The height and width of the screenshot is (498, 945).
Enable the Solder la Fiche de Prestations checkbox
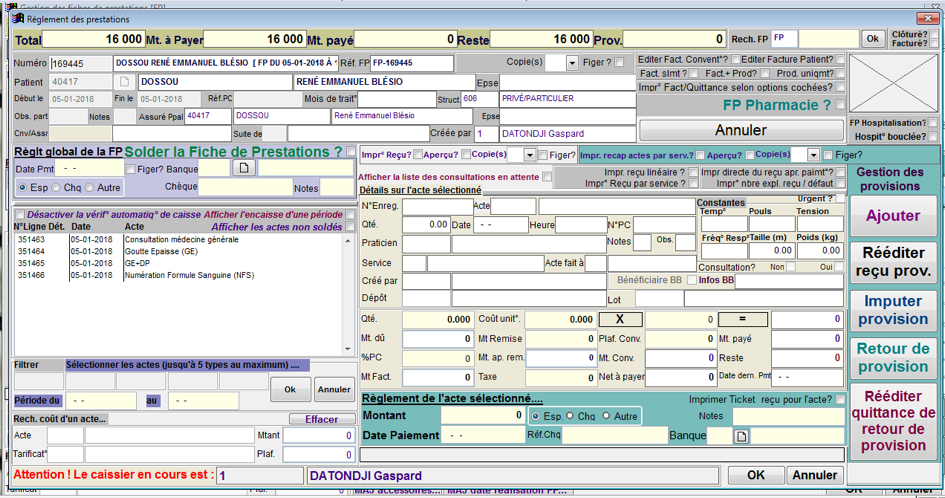coord(351,152)
